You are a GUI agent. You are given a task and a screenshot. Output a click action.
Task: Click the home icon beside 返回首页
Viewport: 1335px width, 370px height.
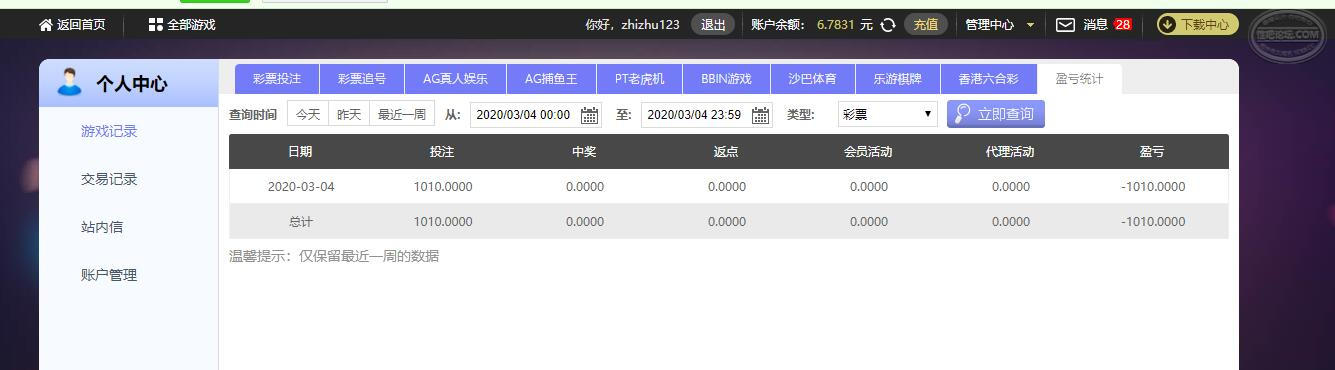click(x=46, y=25)
